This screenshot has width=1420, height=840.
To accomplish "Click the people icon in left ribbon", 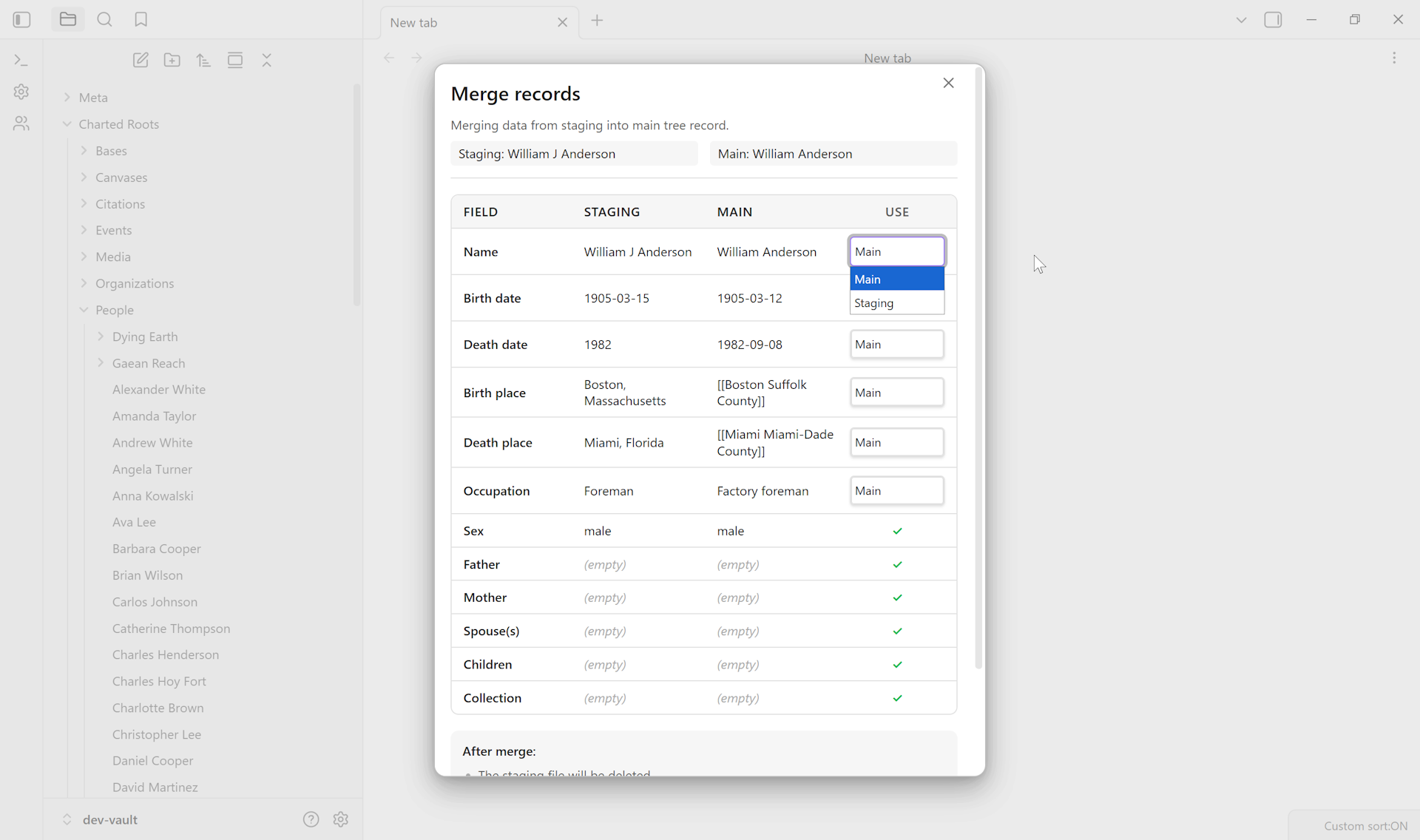I will tap(21, 123).
